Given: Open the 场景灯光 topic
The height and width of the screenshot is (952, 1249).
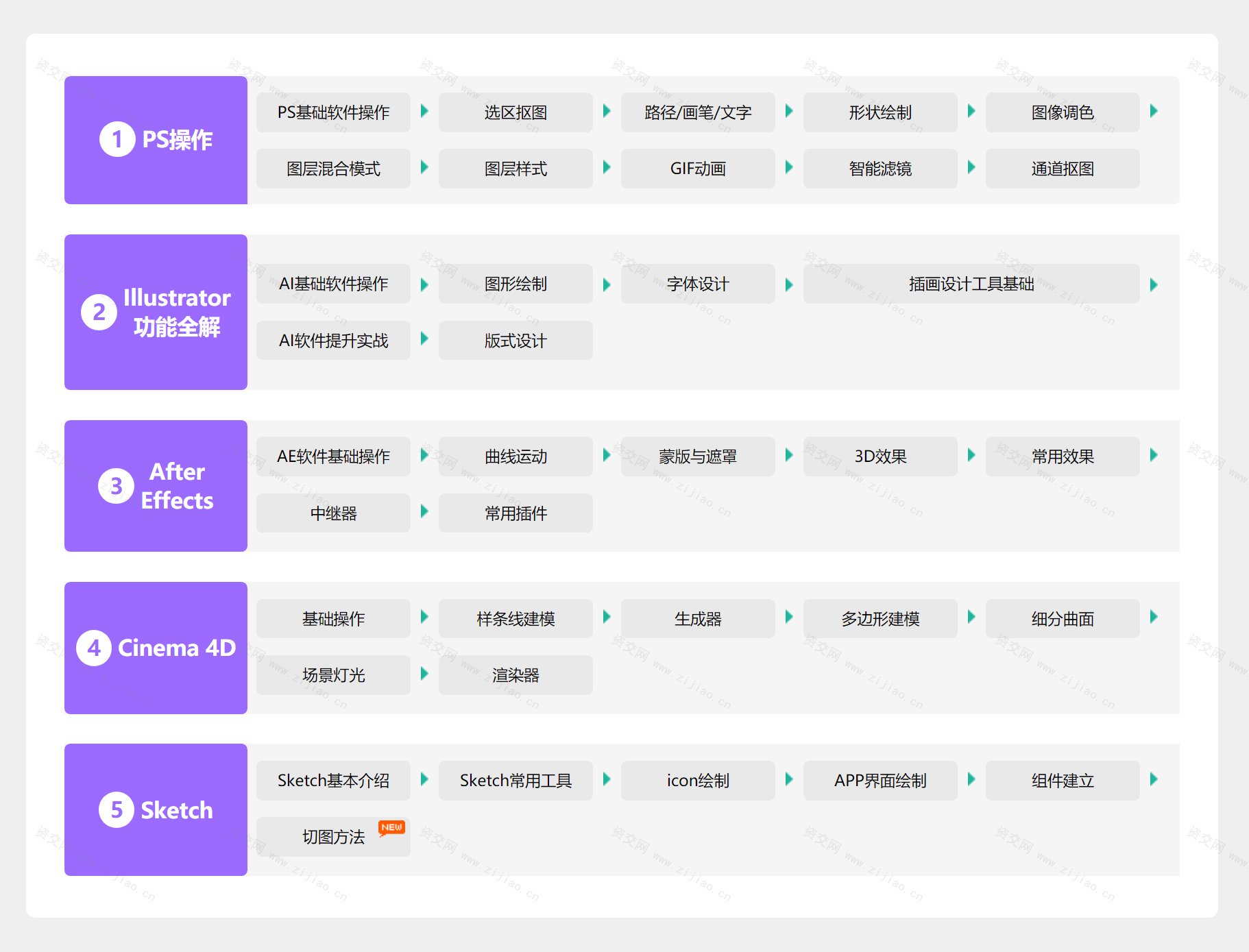Looking at the screenshot, I should coord(333,675).
